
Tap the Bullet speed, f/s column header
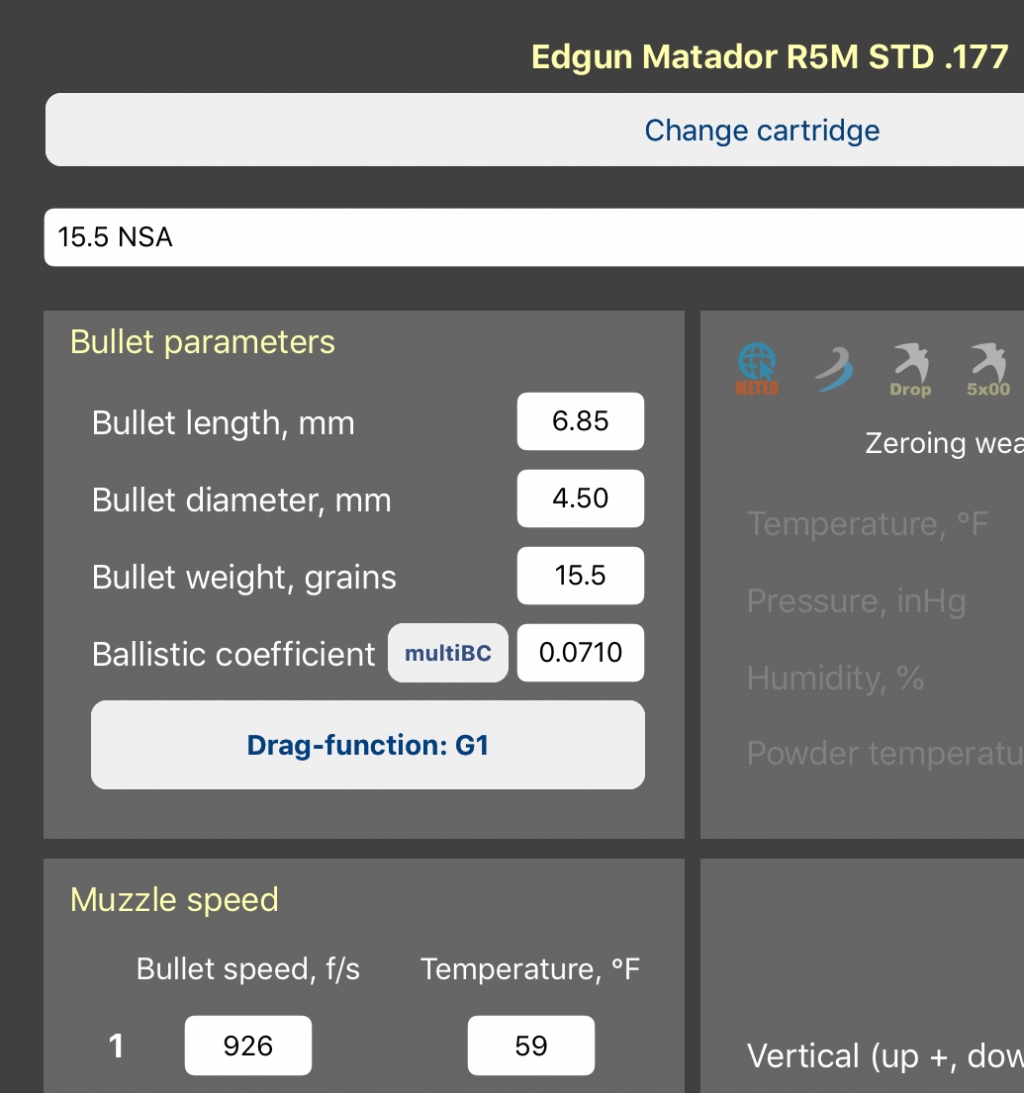point(247,969)
